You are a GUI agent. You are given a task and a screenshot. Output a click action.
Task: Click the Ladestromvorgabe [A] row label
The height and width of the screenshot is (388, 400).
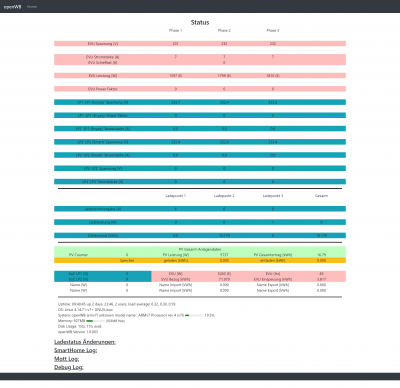click(x=103, y=209)
